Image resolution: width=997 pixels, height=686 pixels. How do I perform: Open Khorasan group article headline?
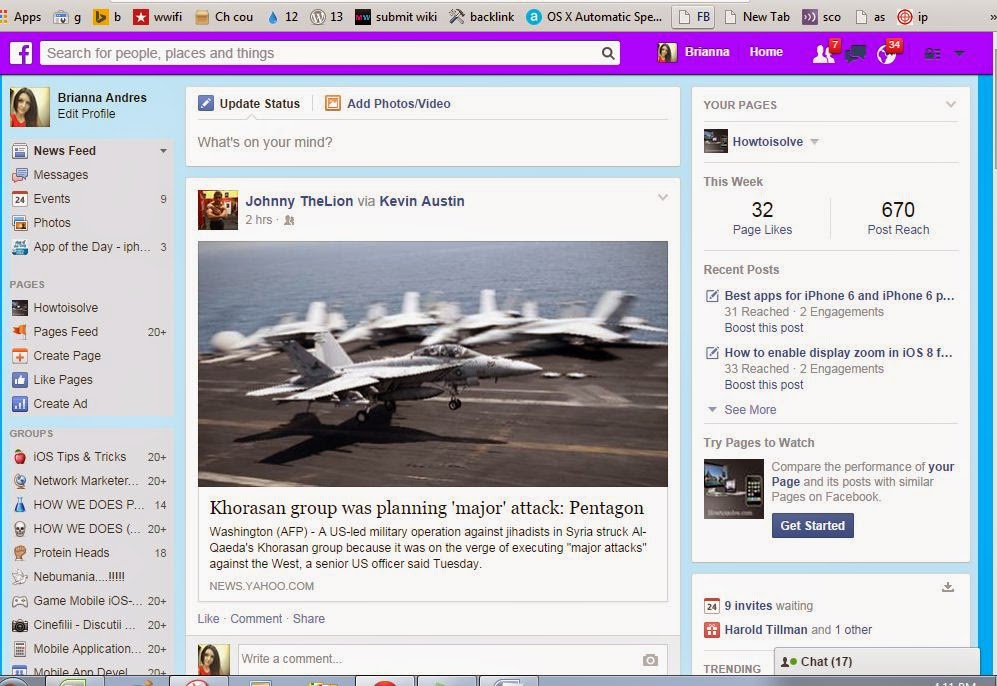[x=427, y=508]
